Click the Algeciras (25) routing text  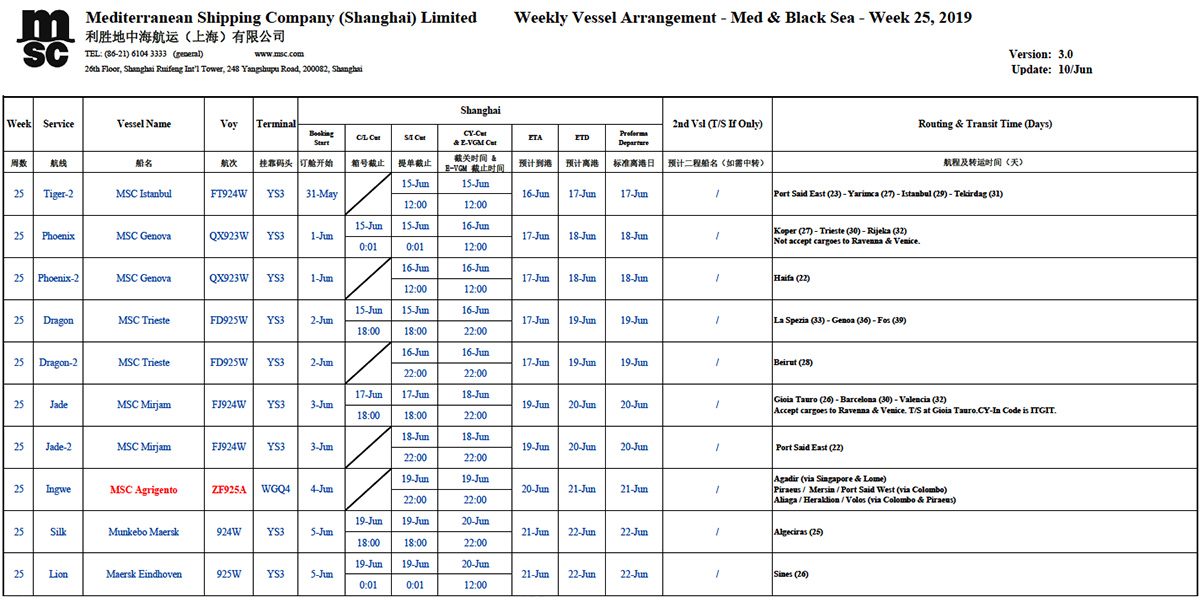800,532
